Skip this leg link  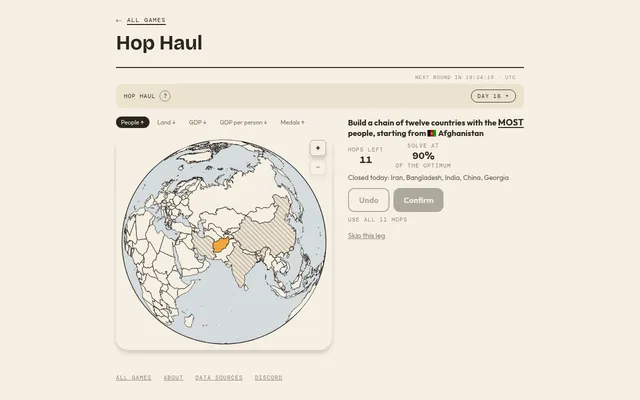click(x=367, y=236)
